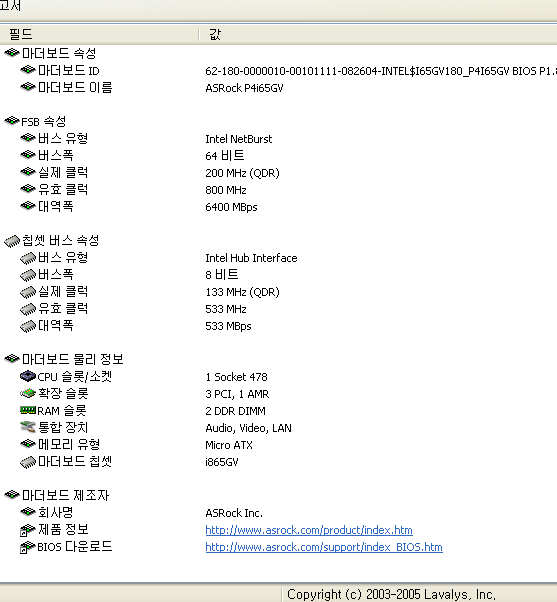Select the ASRock P4i65GV value
The image size is (557, 602).
245,88
